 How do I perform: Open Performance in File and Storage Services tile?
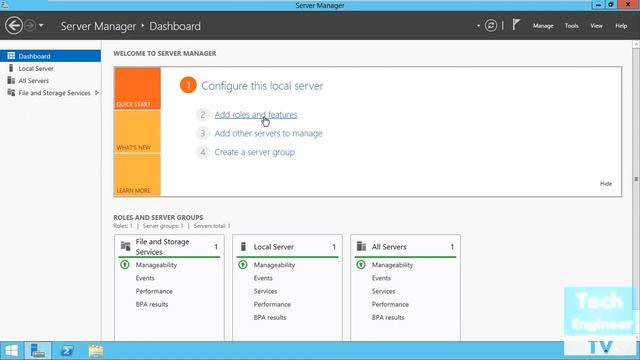pyautogui.click(x=154, y=291)
